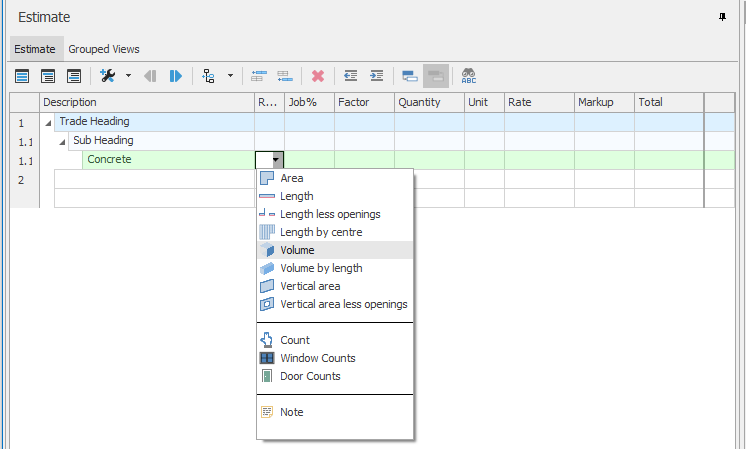Toggle the result type dropdown in Concrete row
746x449 pixels.
coord(277,160)
